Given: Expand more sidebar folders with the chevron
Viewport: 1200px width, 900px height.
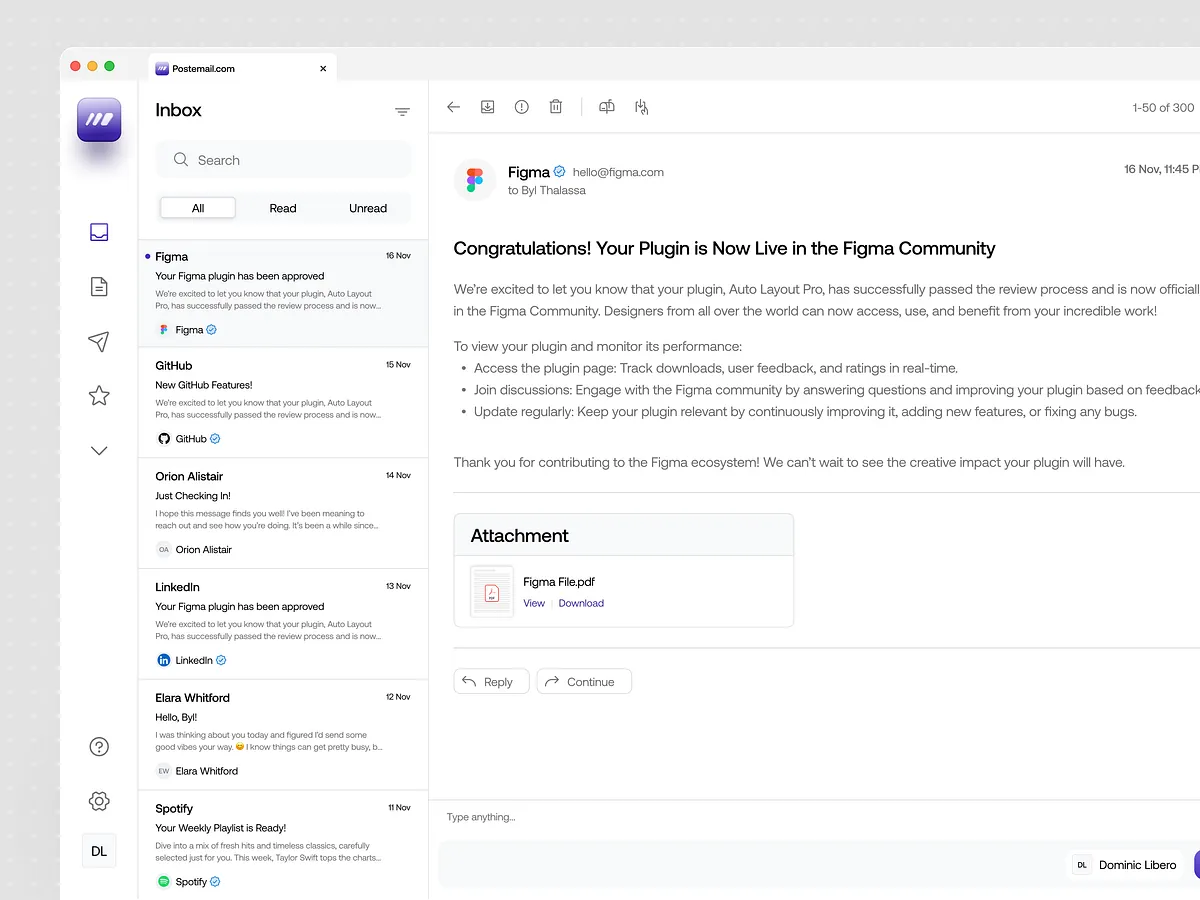Looking at the screenshot, I should (x=99, y=451).
